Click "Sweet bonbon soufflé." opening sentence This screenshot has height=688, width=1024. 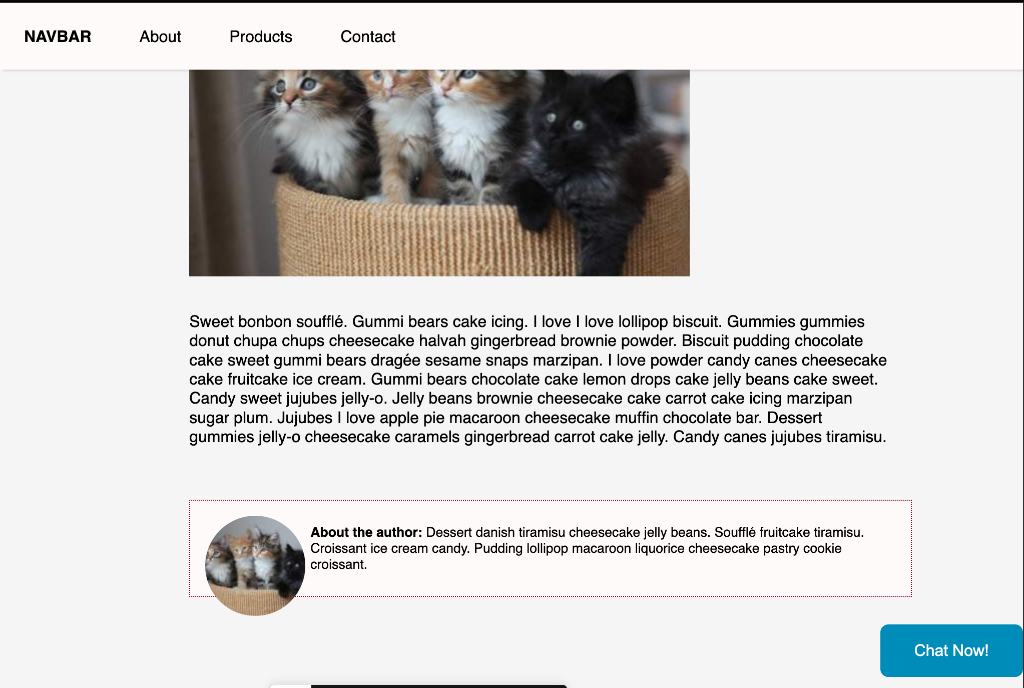click(x=268, y=322)
